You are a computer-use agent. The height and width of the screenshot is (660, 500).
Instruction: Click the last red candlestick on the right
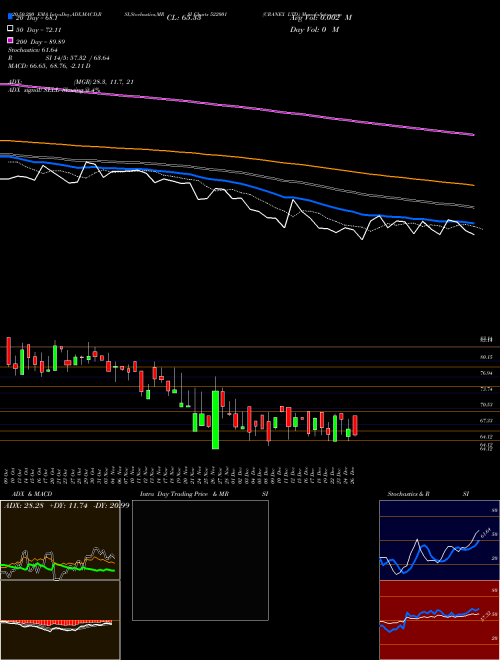355,426
